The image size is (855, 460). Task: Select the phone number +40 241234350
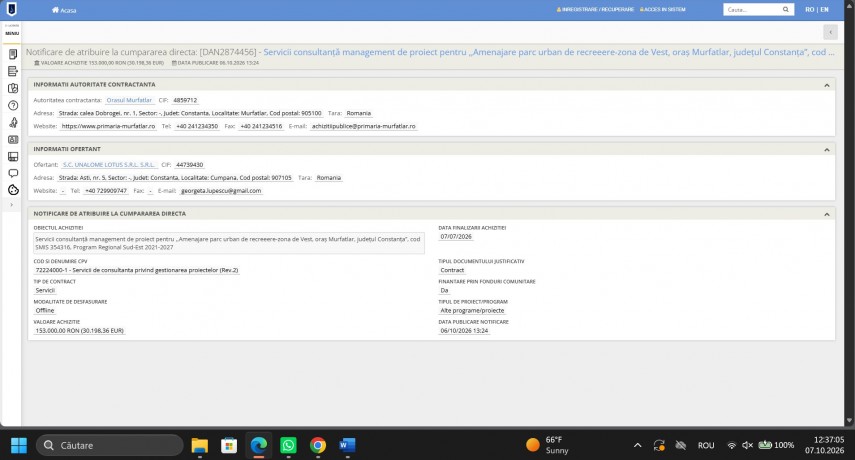(x=197, y=126)
